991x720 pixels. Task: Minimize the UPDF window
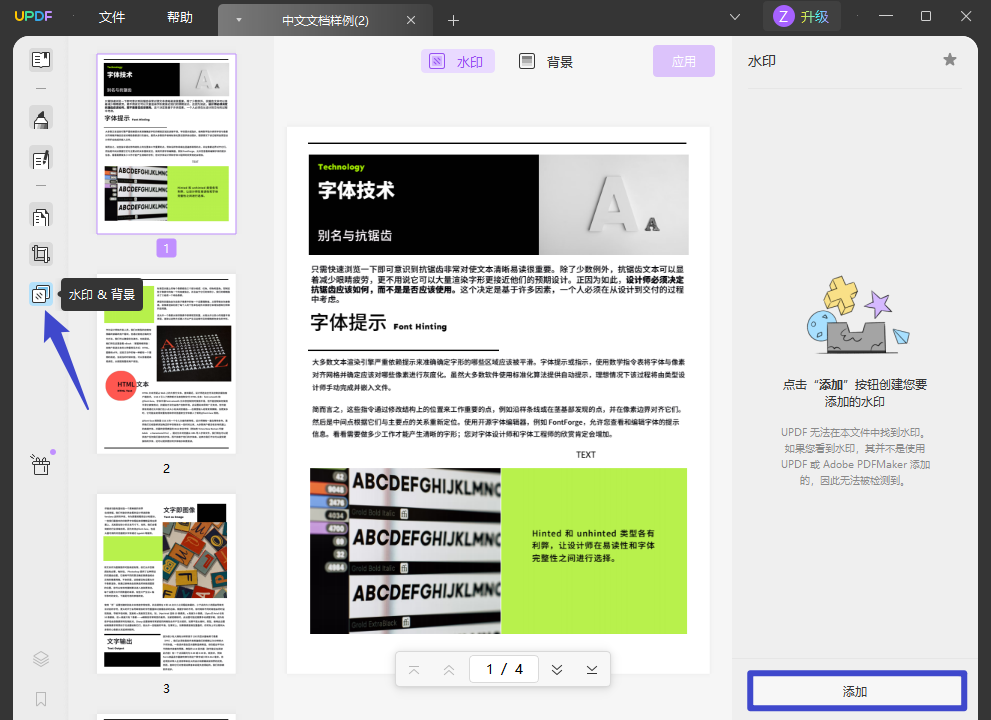click(886, 16)
